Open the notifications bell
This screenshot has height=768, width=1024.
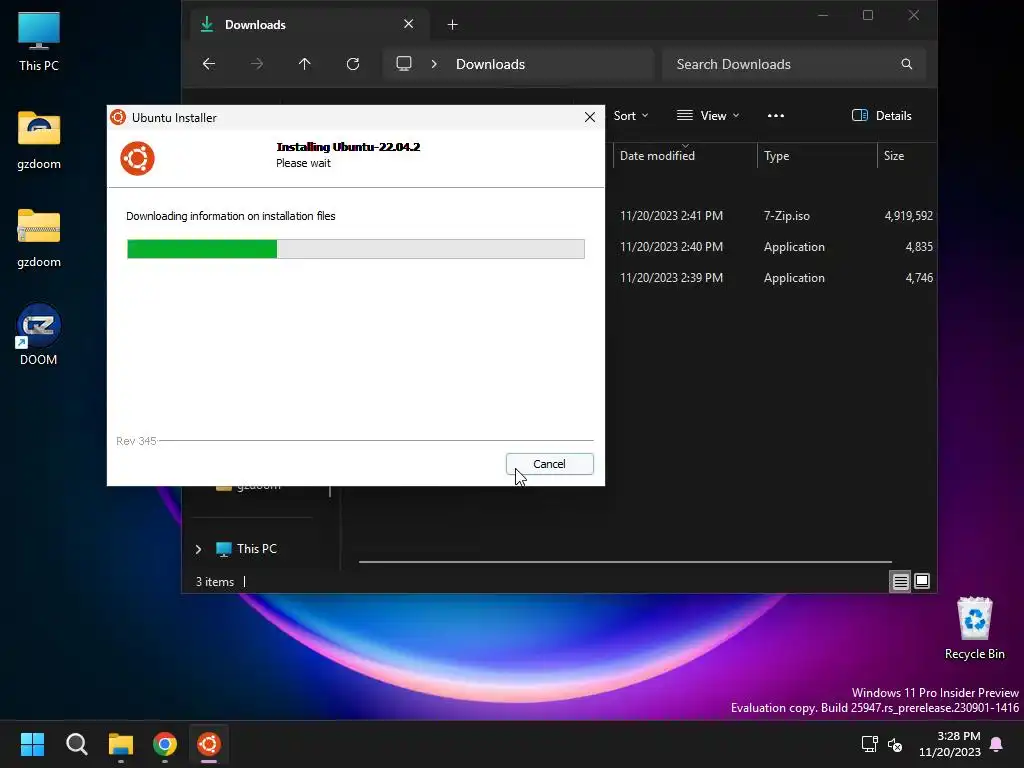[997, 744]
